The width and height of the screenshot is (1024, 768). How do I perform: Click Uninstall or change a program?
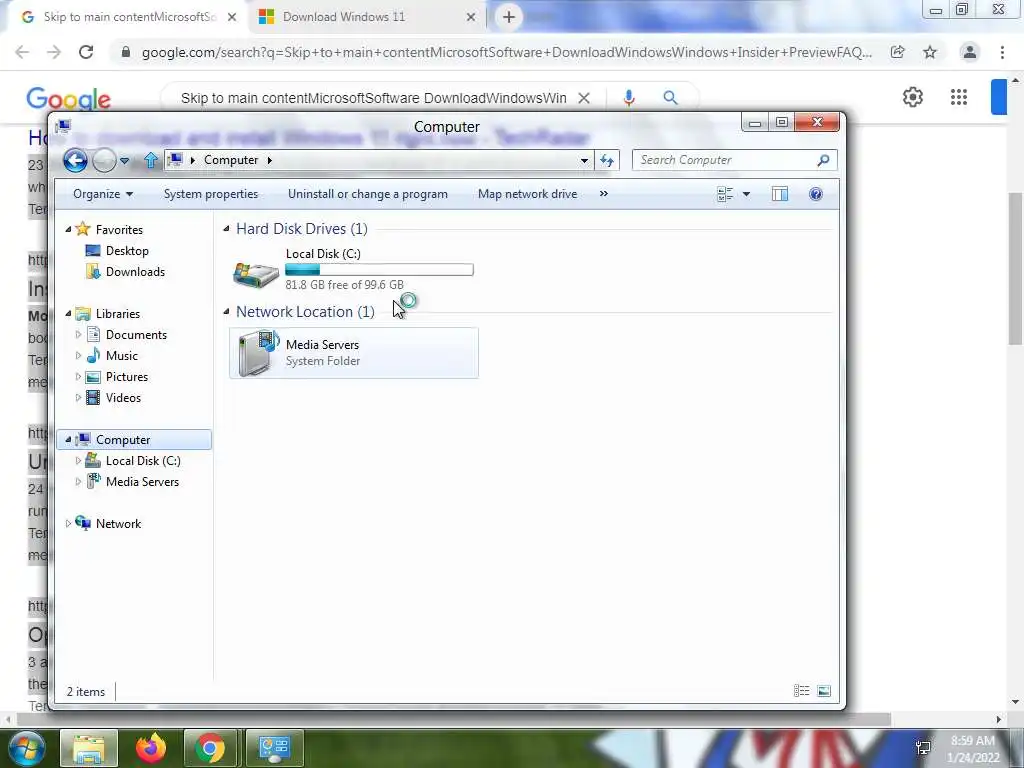coord(368,194)
